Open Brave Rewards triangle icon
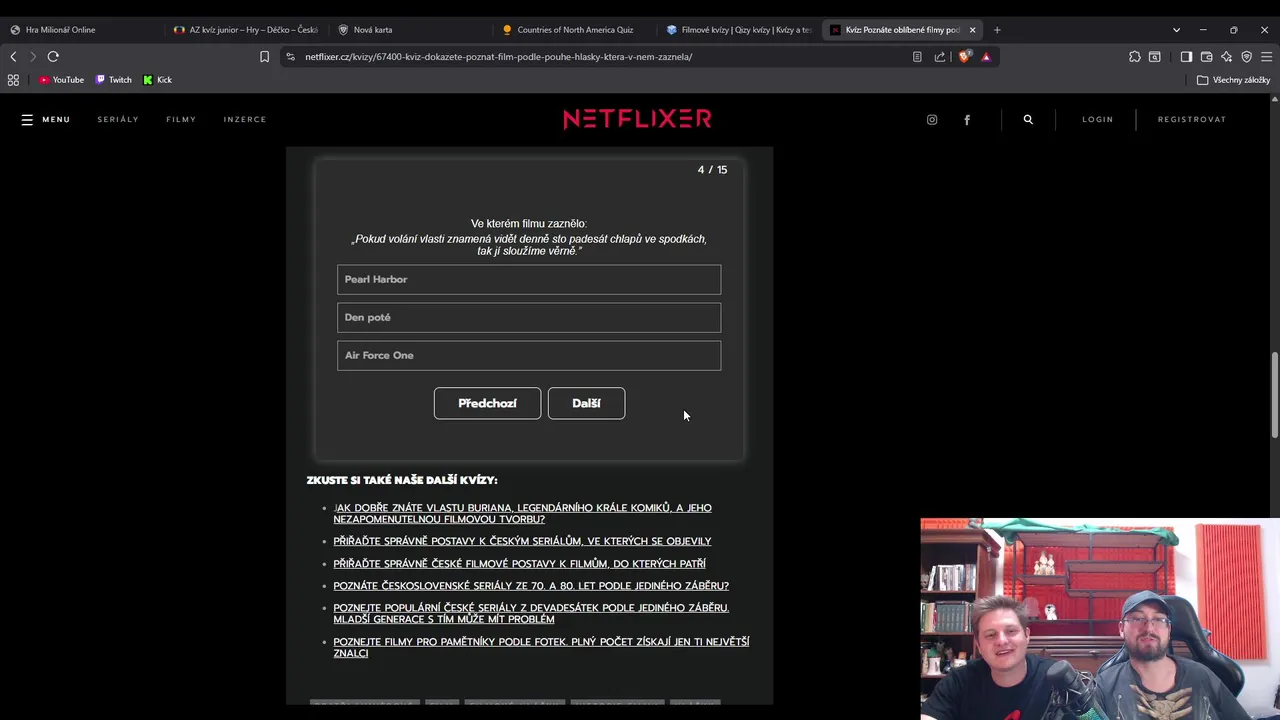Image resolution: width=1280 pixels, height=720 pixels. pyautogui.click(x=986, y=57)
